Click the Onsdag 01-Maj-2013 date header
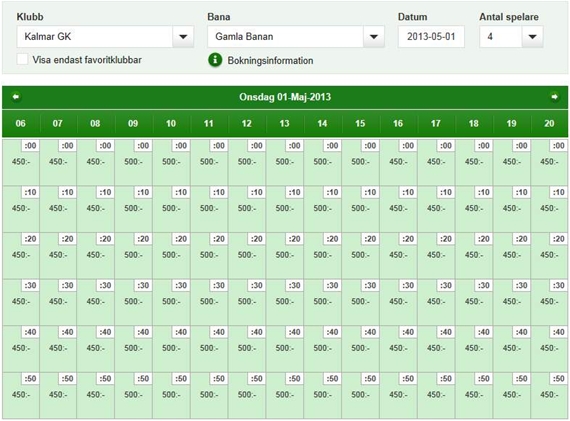 285,97
